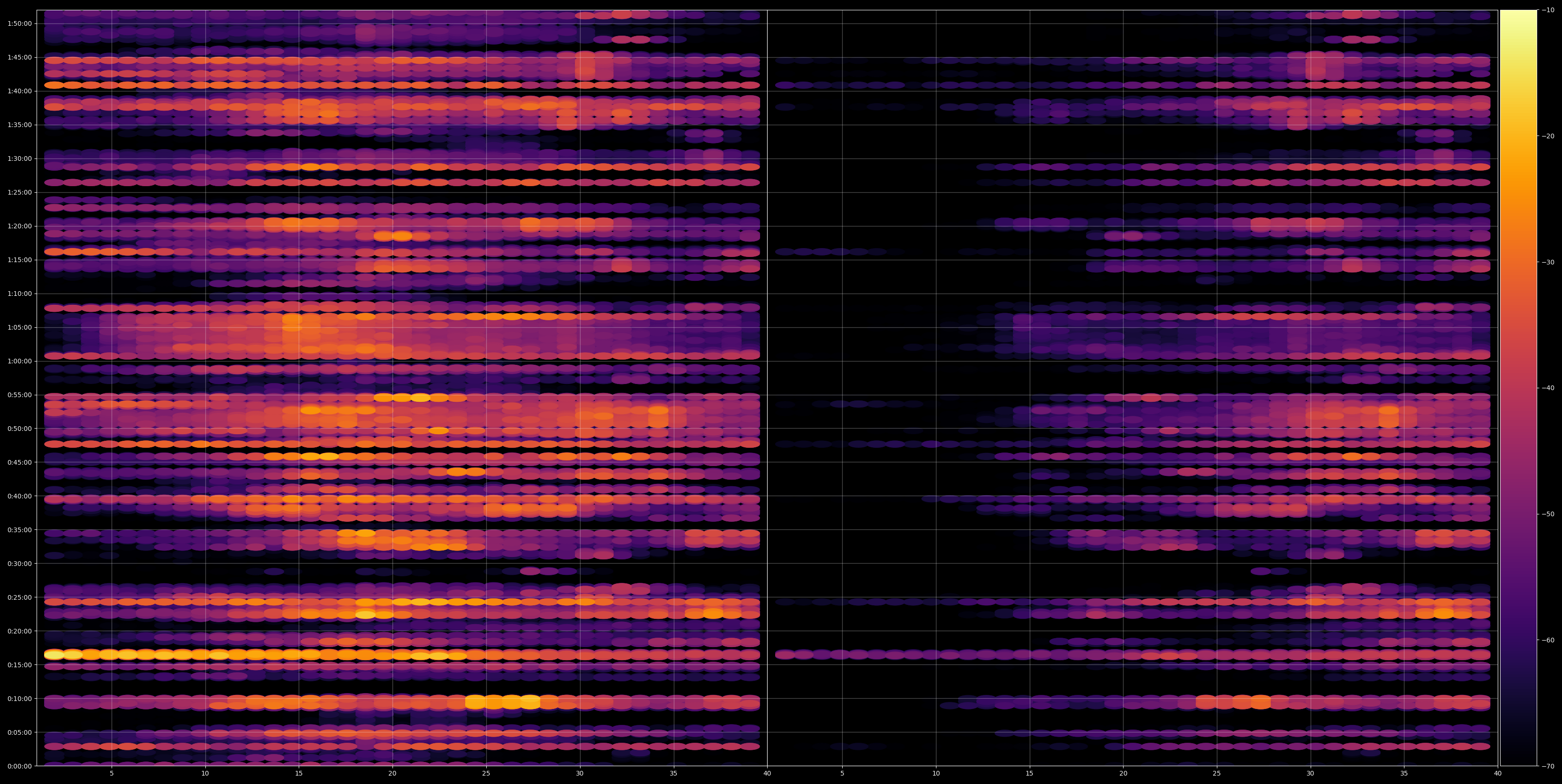Click the 1:35:00 time axis label

(19, 125)
